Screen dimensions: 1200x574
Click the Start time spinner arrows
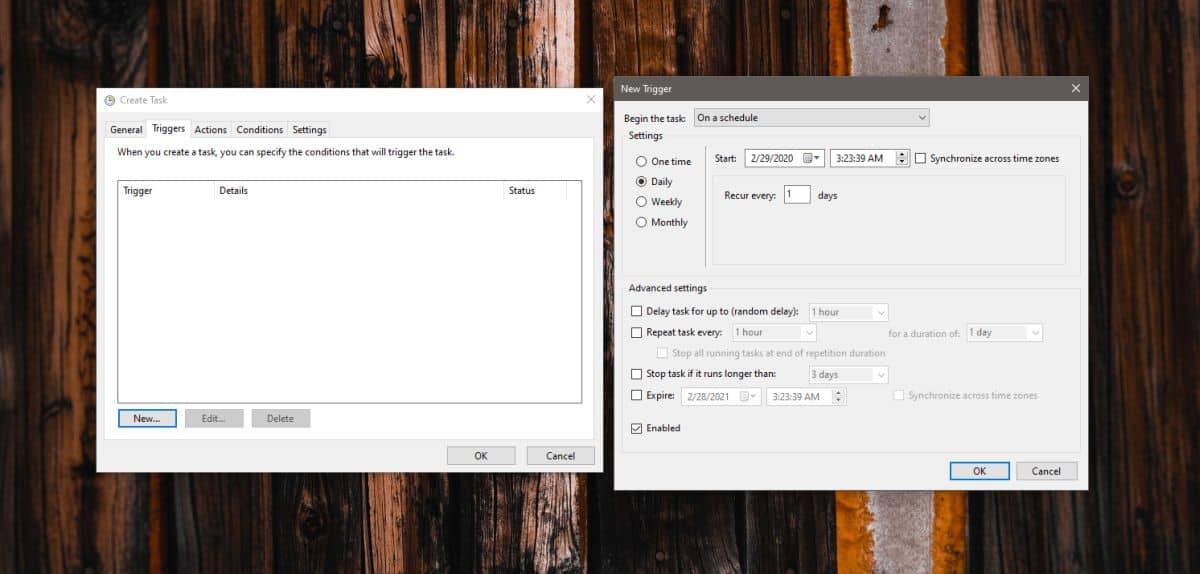902,158
